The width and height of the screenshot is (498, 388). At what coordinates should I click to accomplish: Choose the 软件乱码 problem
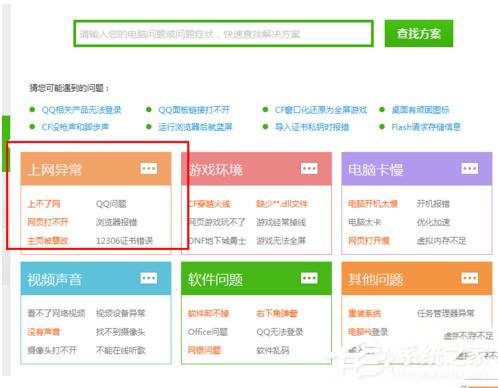(273, 350)
